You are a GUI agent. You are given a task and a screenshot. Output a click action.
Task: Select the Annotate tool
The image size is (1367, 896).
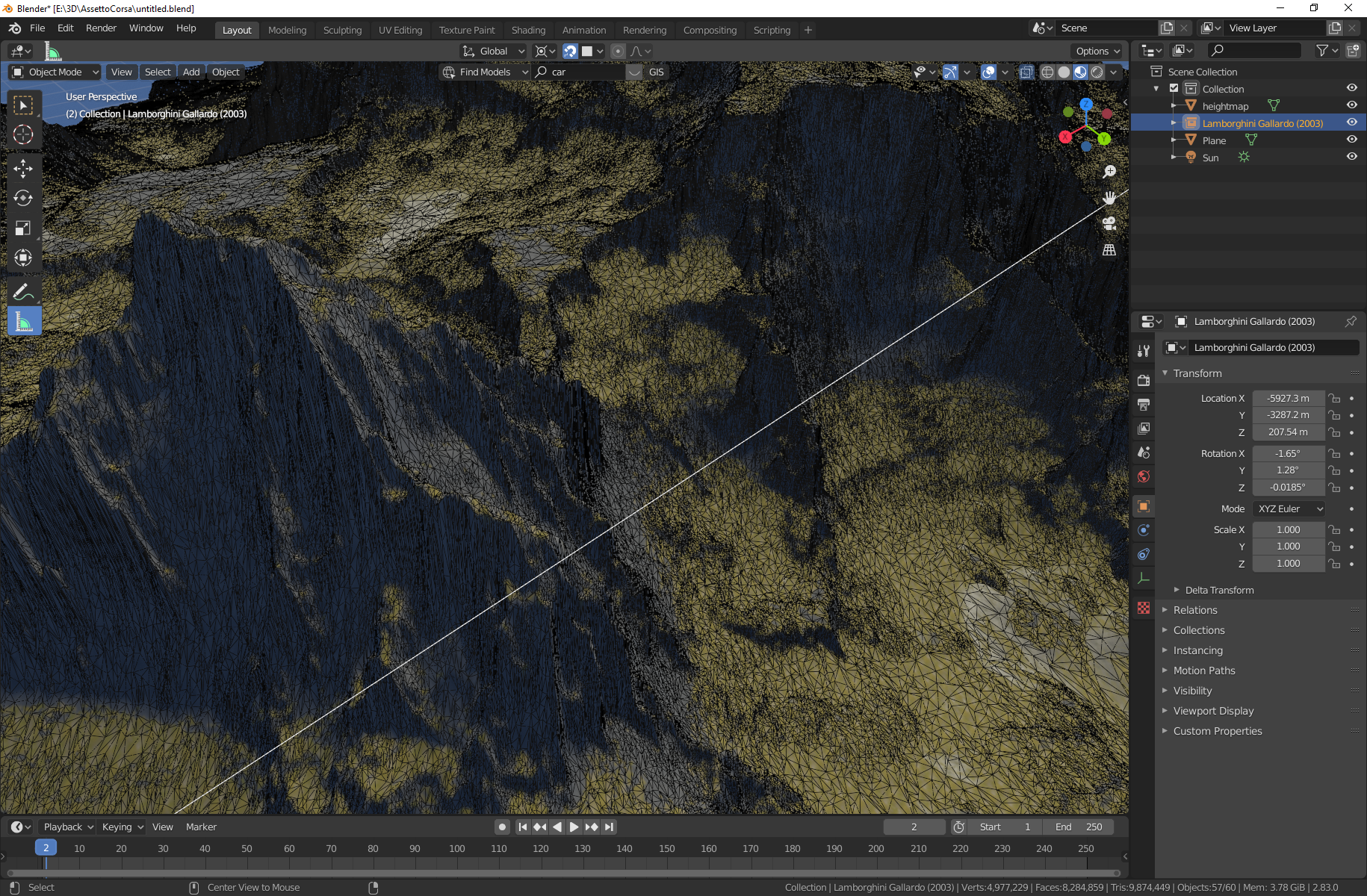23,292
